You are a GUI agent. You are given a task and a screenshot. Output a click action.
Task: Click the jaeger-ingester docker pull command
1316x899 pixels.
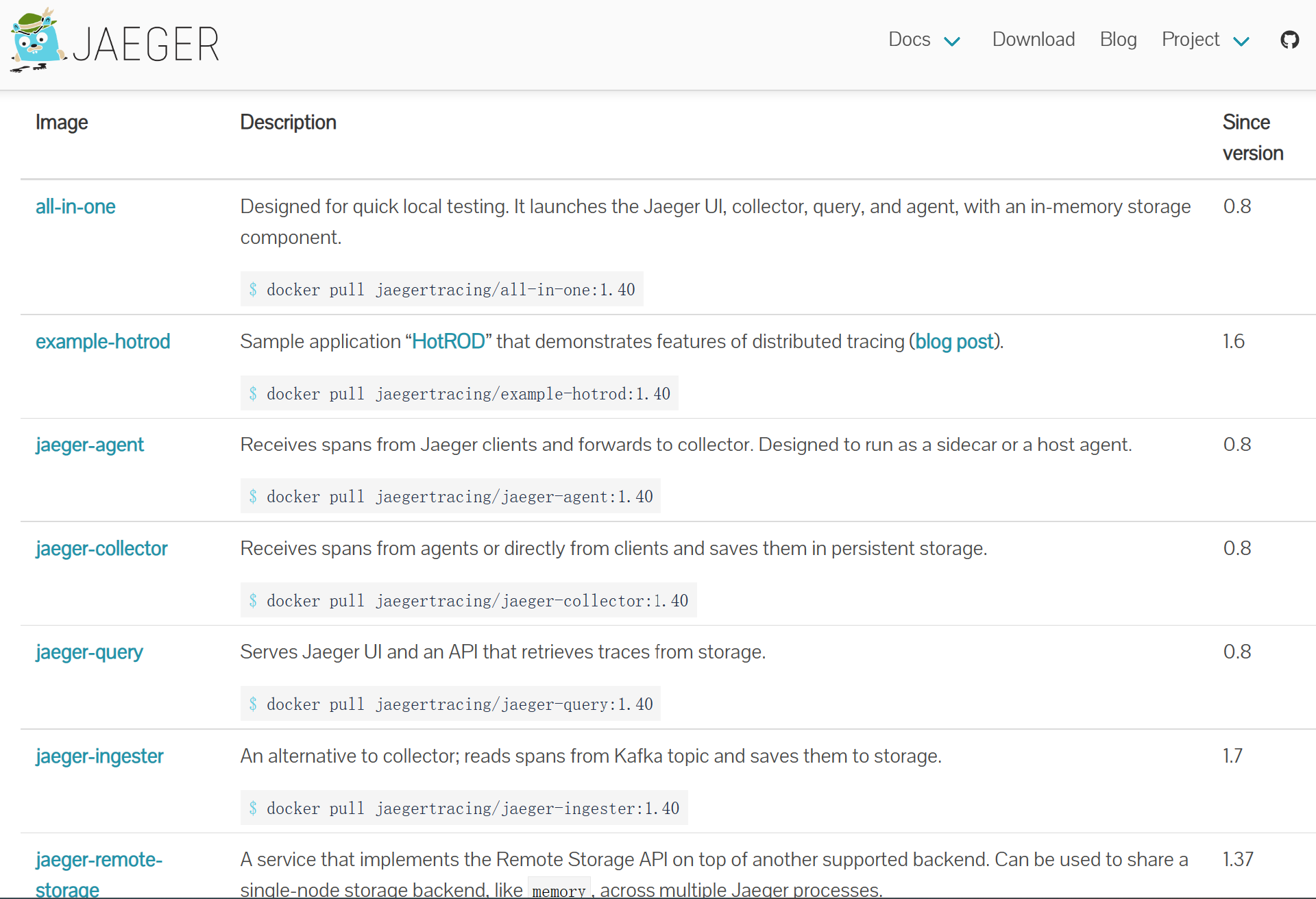click(464, 808)
